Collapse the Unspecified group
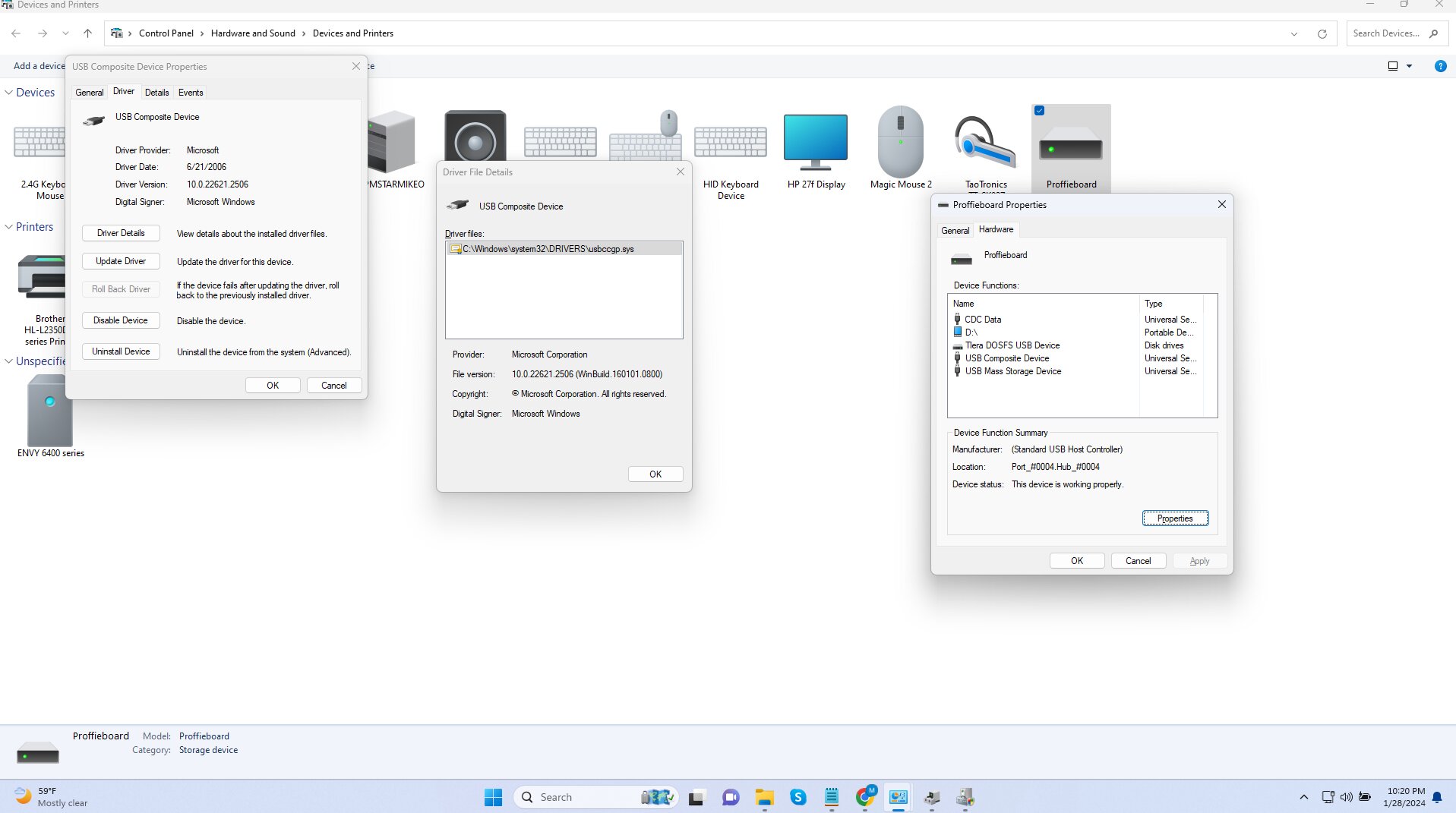 [x=9, y=361]
